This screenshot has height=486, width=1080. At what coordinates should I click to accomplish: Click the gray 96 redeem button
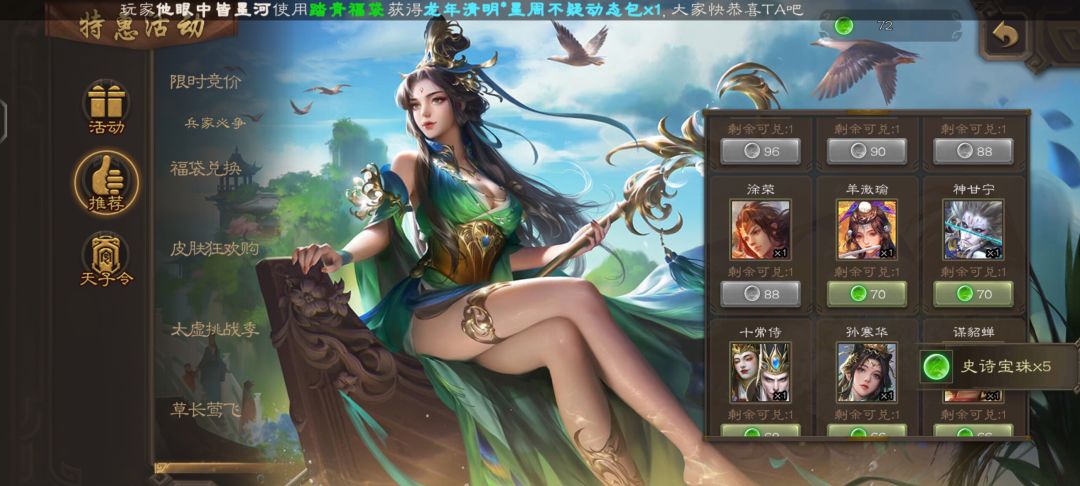[760, 151]
